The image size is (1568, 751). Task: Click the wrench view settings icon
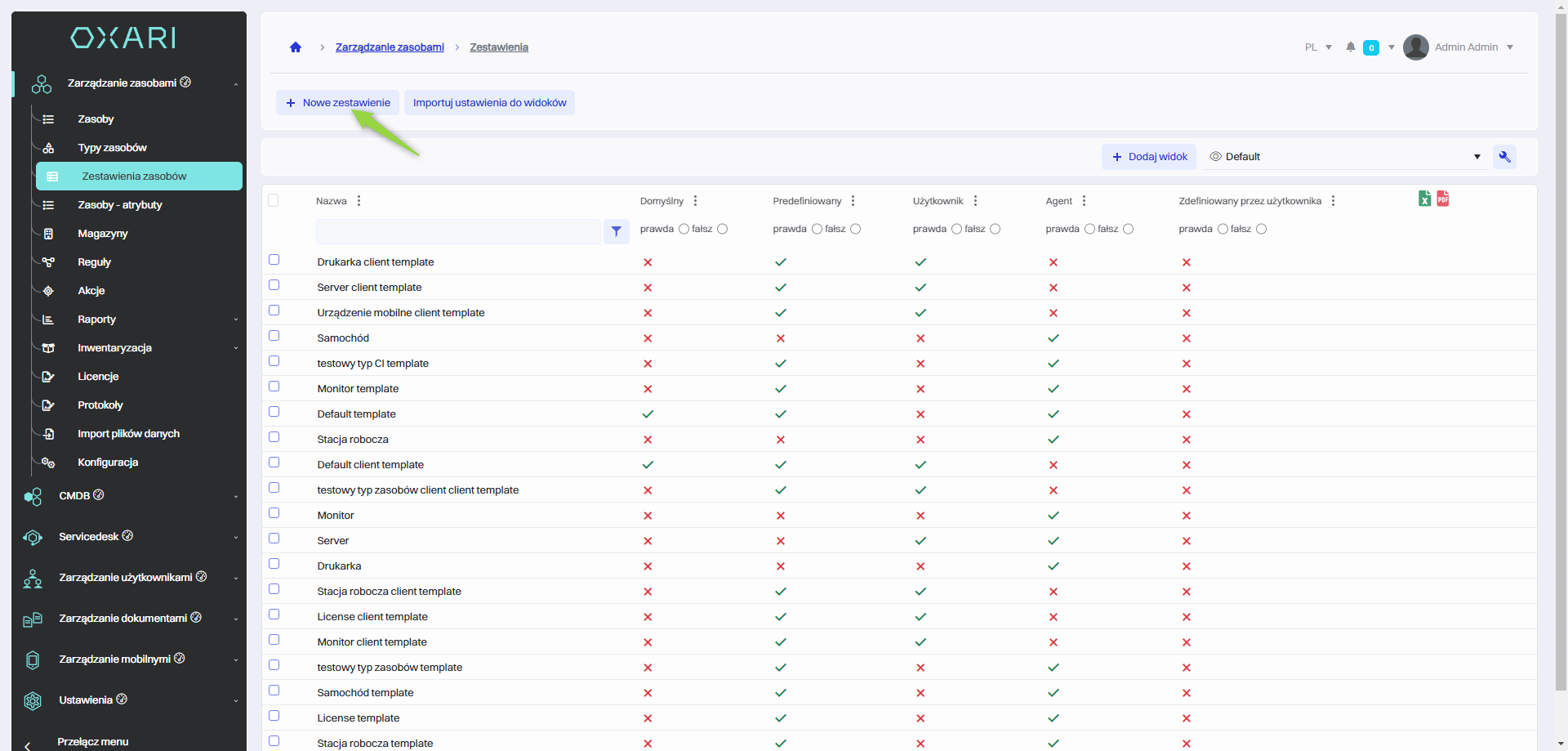pos(1504,157)
